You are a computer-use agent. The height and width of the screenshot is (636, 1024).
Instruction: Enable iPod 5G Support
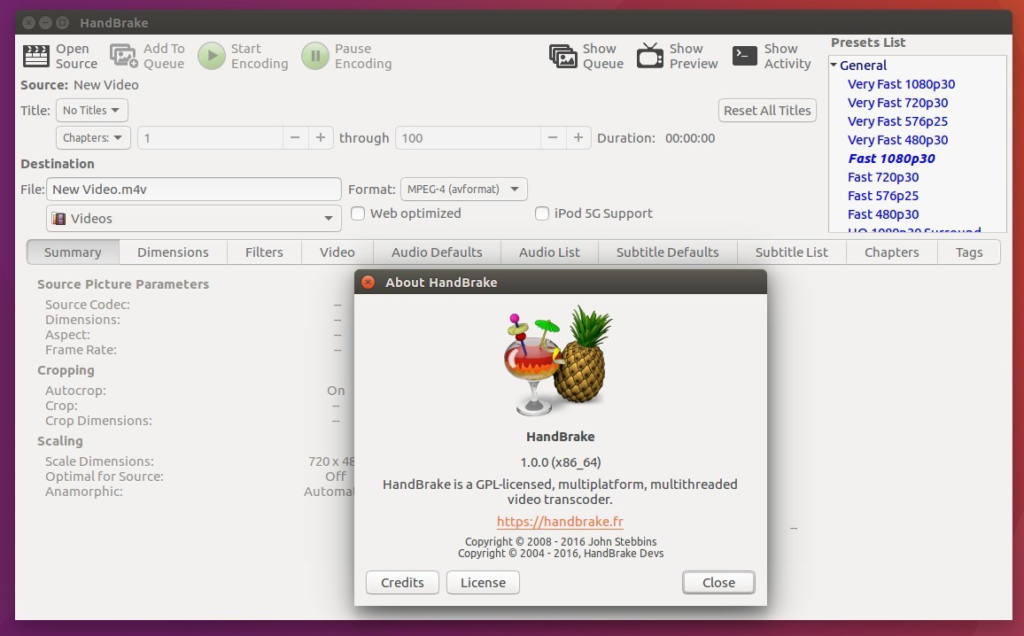coord(541,213)
